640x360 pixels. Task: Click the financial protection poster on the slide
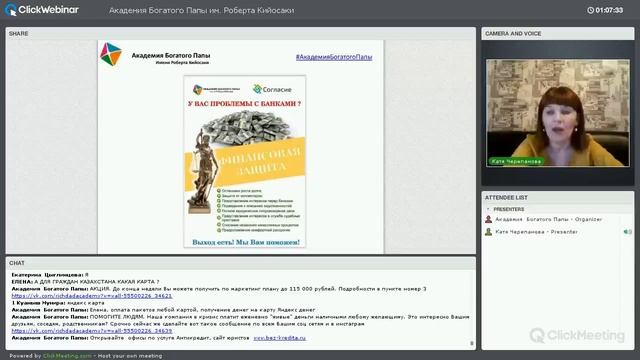244,161
